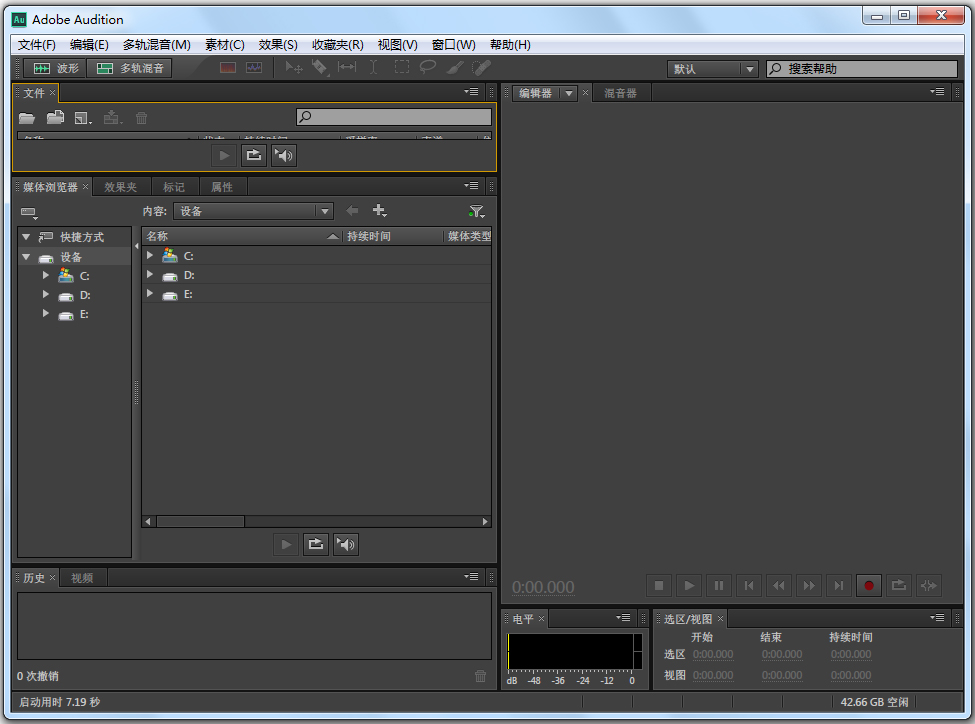Open the 效果(S) menu
Viewport: 975px width, 724px height.
click(x=278, y=45)
